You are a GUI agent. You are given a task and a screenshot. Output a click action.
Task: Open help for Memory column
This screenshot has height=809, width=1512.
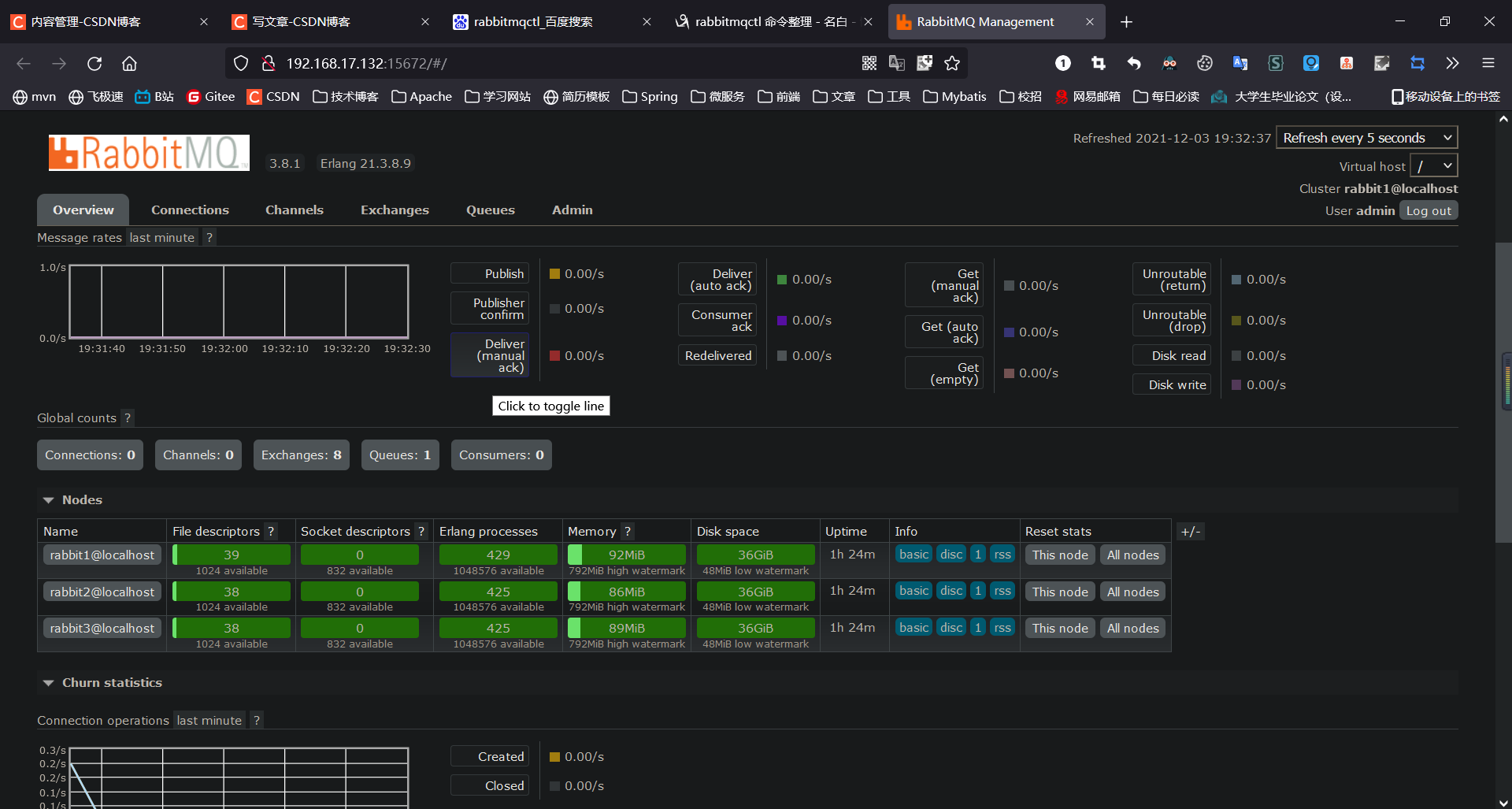tap(628, 531)
